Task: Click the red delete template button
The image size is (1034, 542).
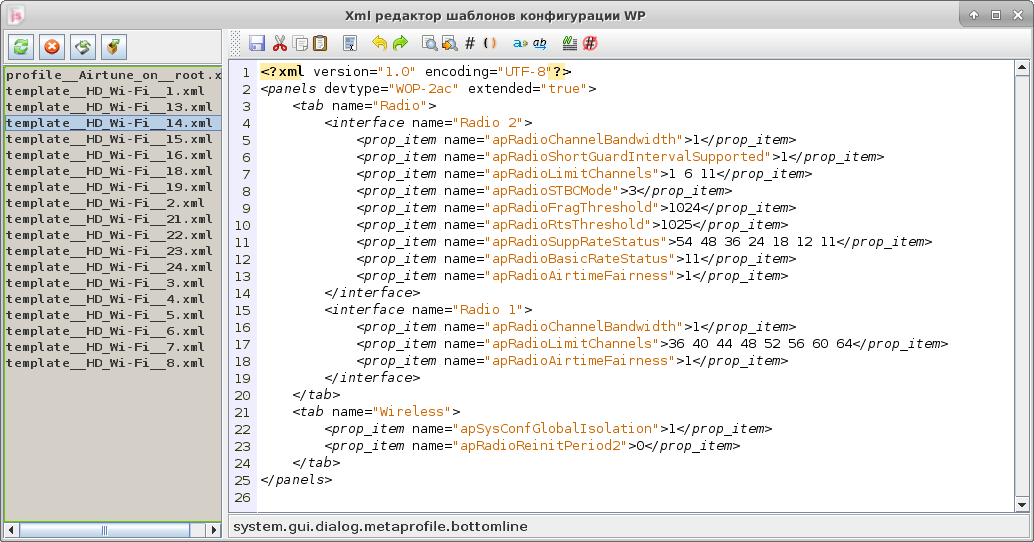Action: 52,46
